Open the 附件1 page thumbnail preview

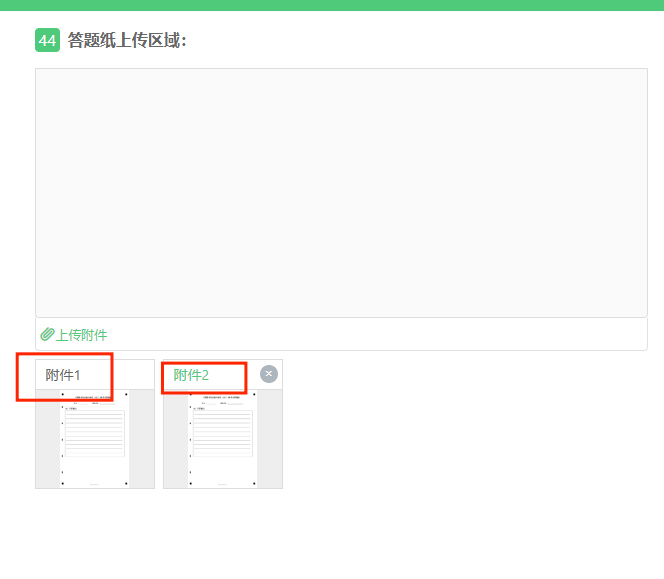click(95, 439)
